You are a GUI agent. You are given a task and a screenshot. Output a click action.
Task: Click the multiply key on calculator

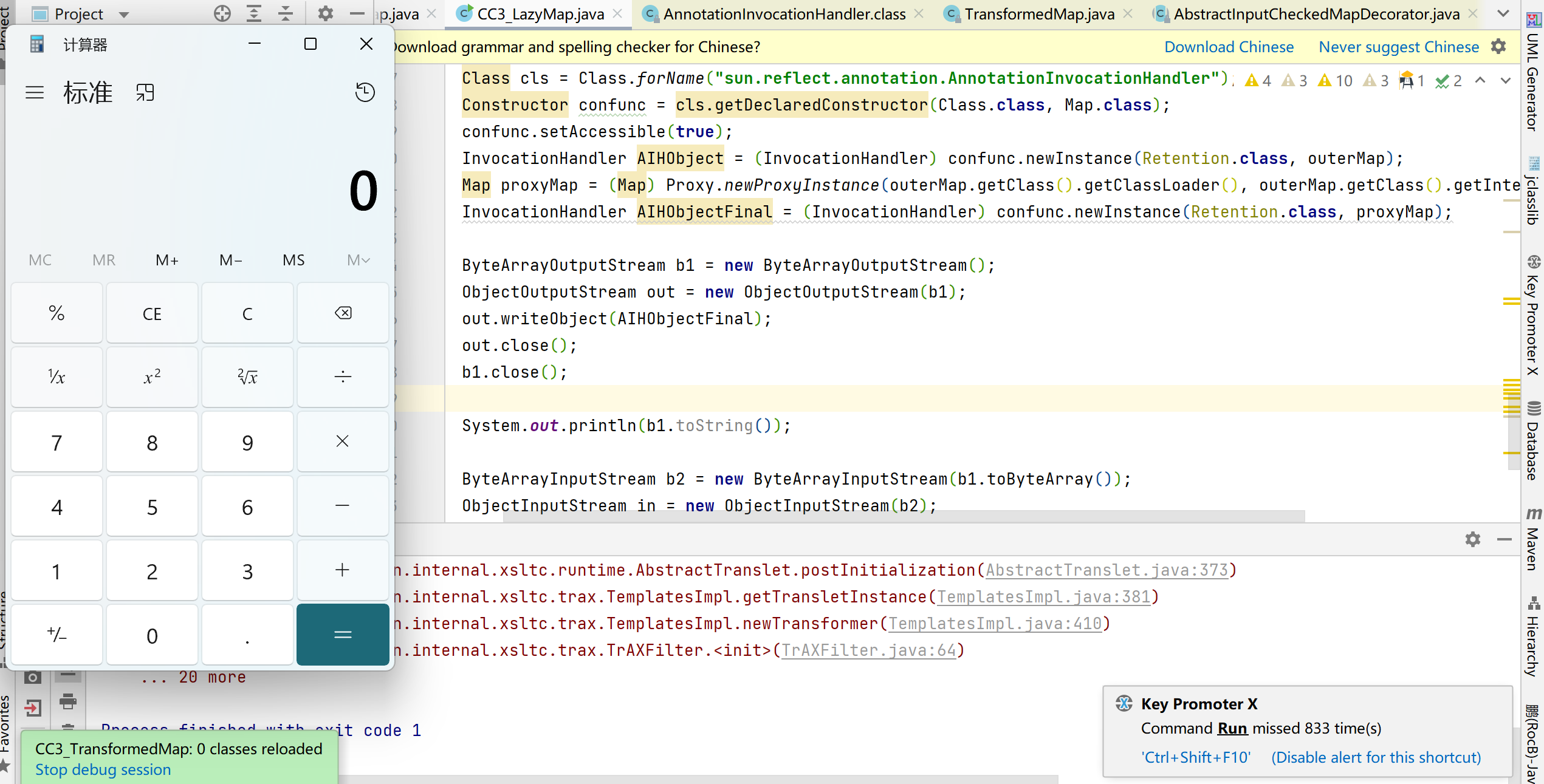pos(343,441)
